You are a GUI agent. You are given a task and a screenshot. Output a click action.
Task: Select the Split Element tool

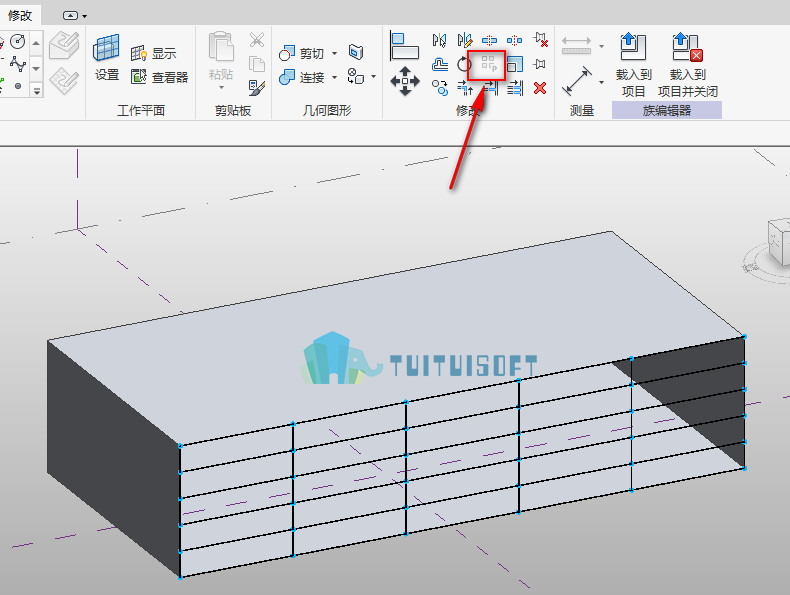point(489,40)
